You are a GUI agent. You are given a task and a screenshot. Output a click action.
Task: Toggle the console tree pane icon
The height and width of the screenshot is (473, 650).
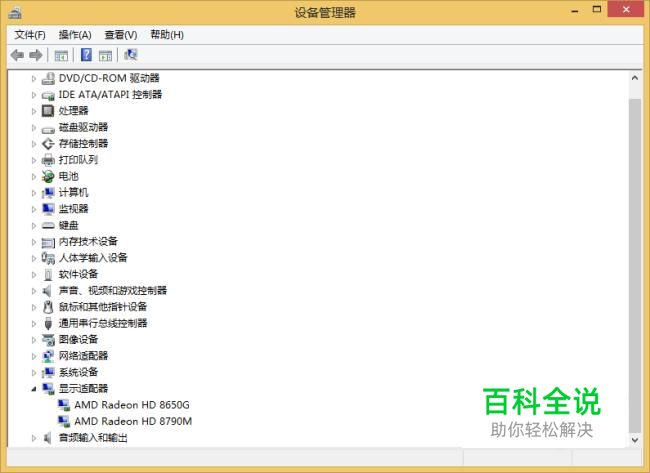61,55
